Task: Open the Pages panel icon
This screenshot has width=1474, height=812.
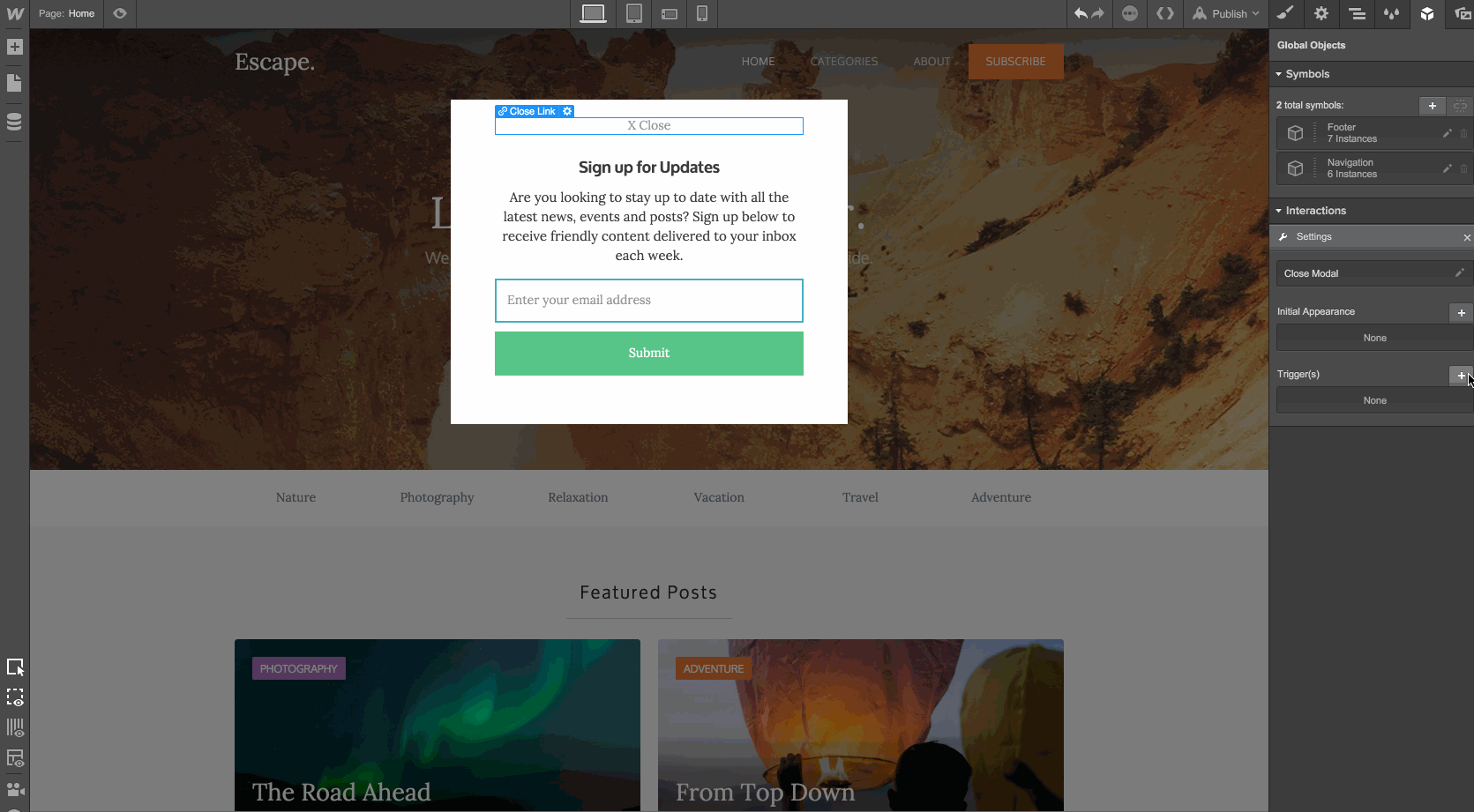Action: (x=14, y=83)
